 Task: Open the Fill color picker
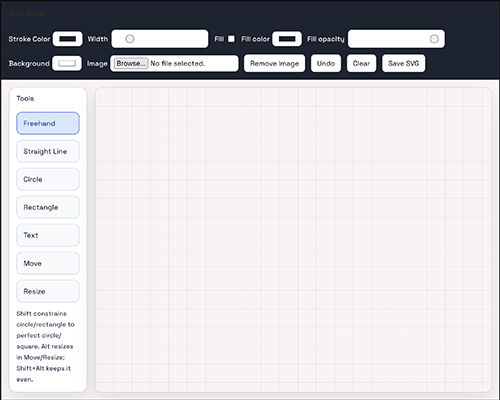(x=287, y=39)
